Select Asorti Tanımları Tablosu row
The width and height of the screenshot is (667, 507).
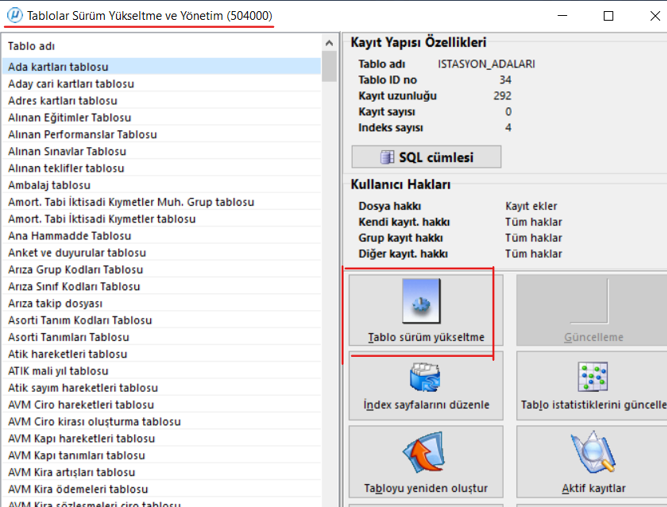point(162,337)
